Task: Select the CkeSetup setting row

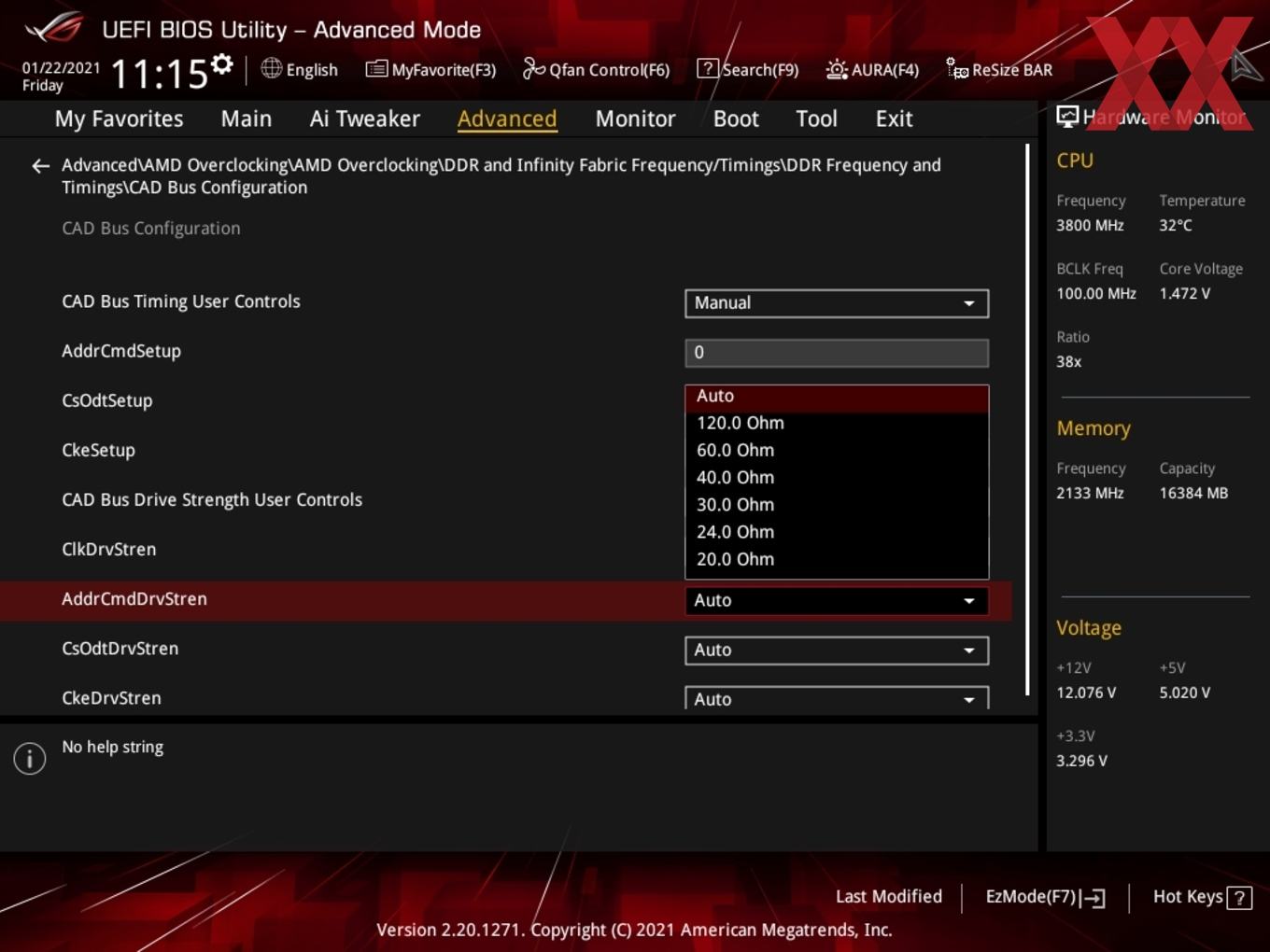Action: [504, 450]
